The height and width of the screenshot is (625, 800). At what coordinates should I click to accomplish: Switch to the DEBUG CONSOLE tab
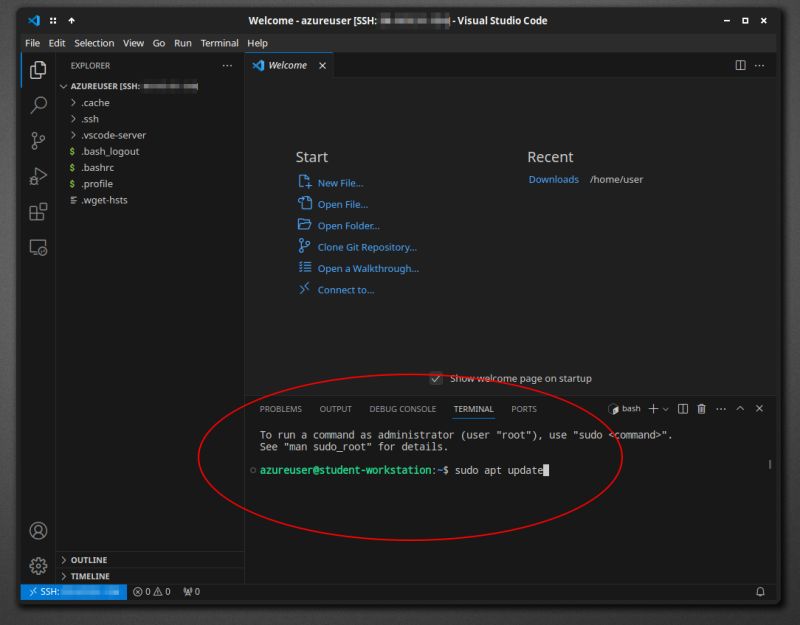click(x=403, y=409)
